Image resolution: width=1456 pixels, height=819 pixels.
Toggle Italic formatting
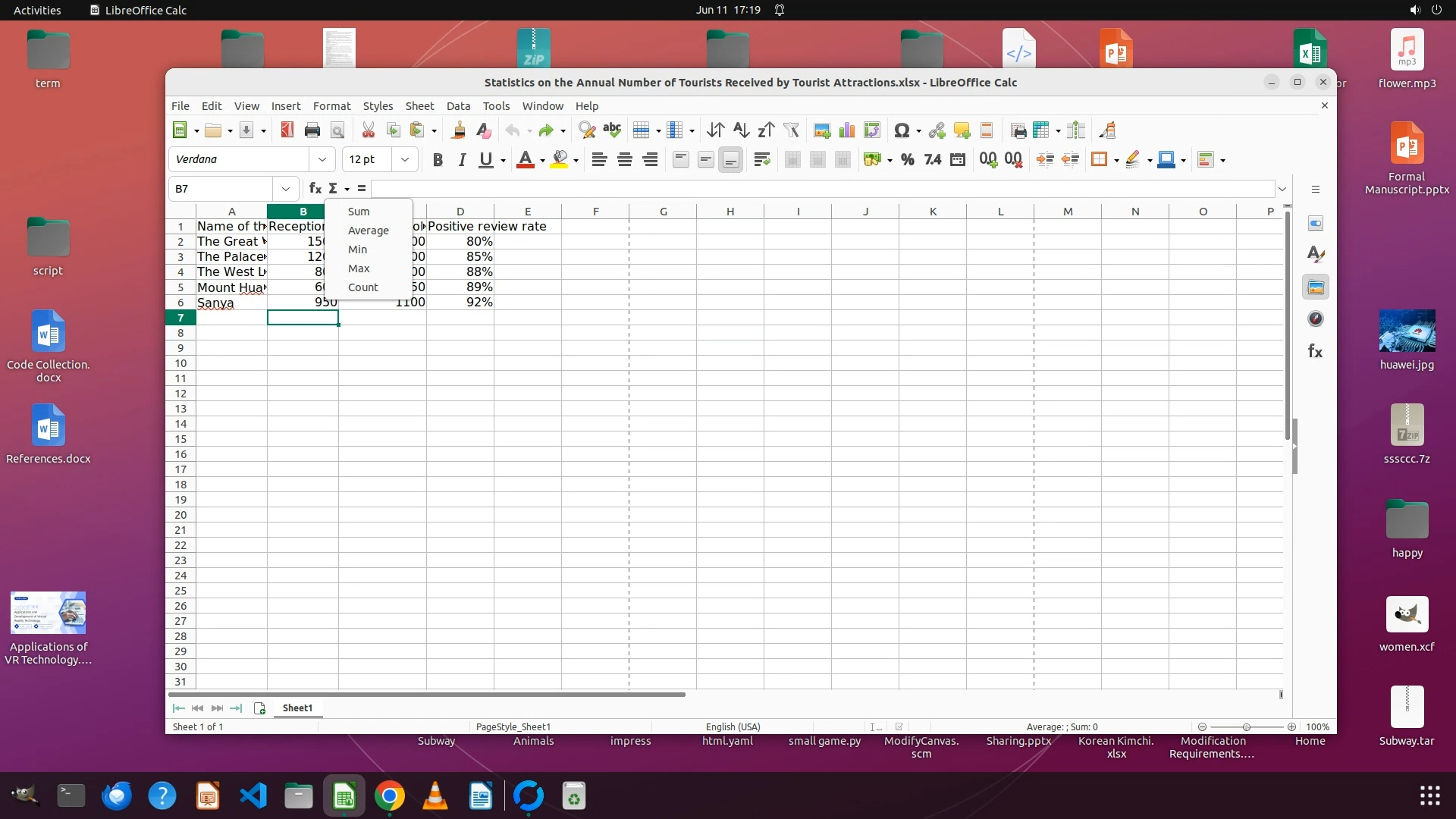click(x=461, y=159)
